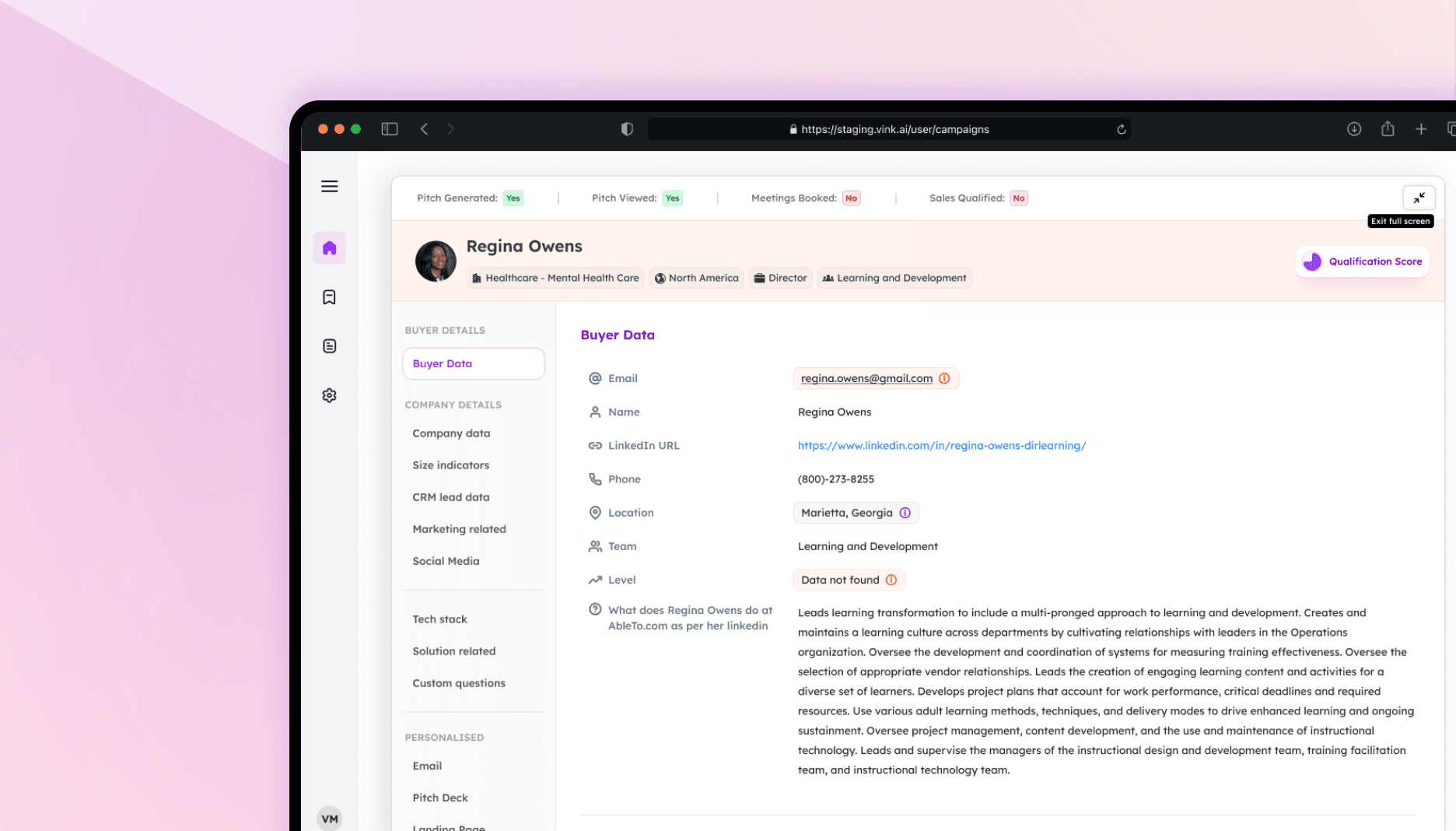This screenshot has height=831, width=1456.
Task: Select Buyer Data in side menu
Action: click(x=474, y=363)
